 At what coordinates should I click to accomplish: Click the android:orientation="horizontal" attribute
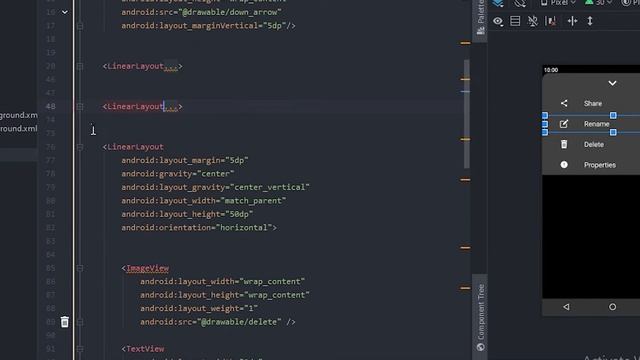(197, 228)
